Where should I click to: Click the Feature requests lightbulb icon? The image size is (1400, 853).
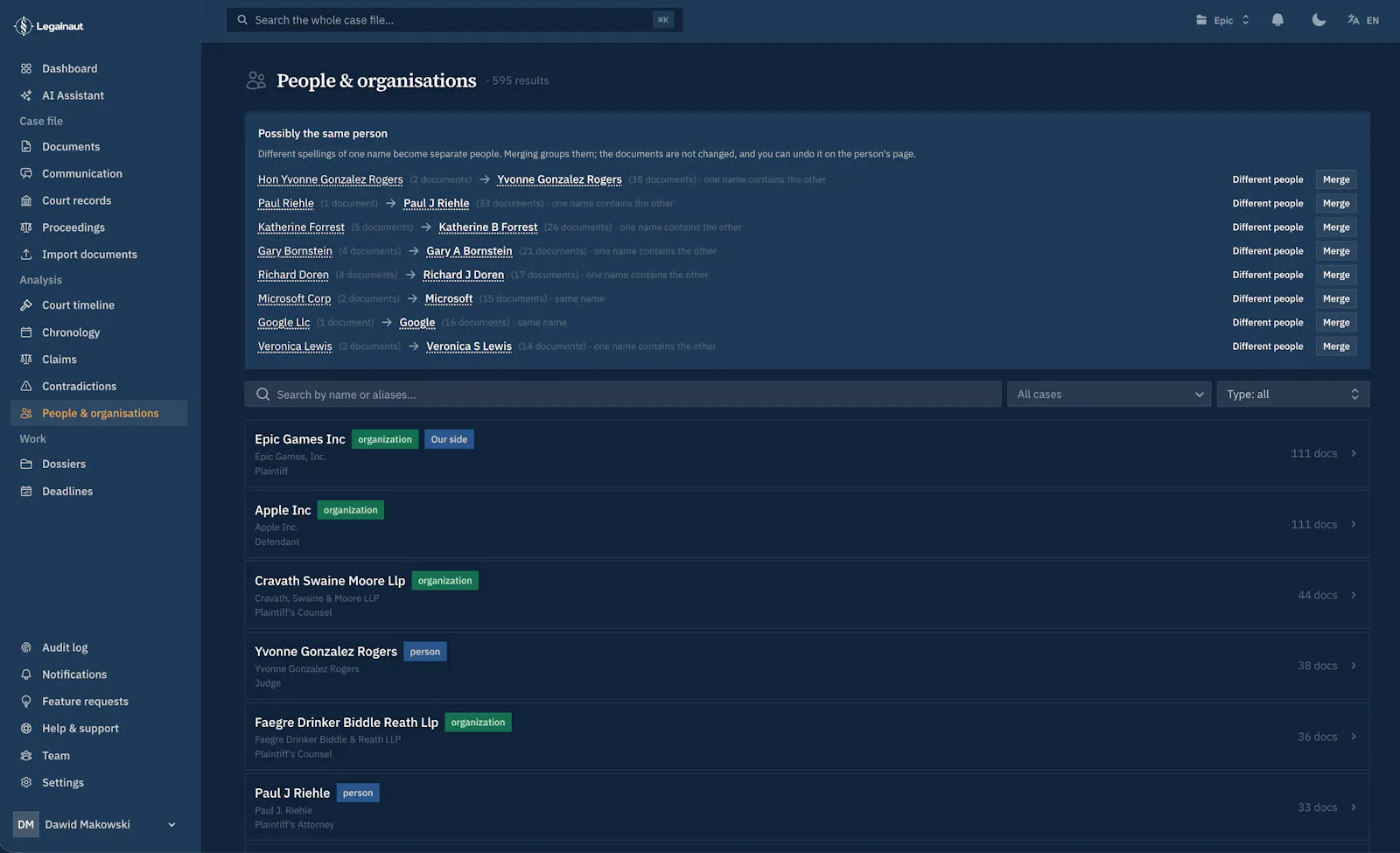pos(26,702)
